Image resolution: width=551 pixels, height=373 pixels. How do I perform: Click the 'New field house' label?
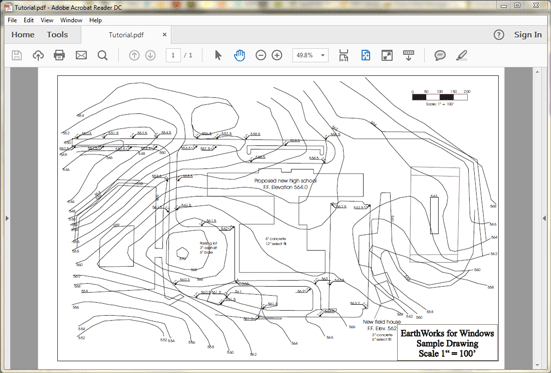[x=382, y=322]
